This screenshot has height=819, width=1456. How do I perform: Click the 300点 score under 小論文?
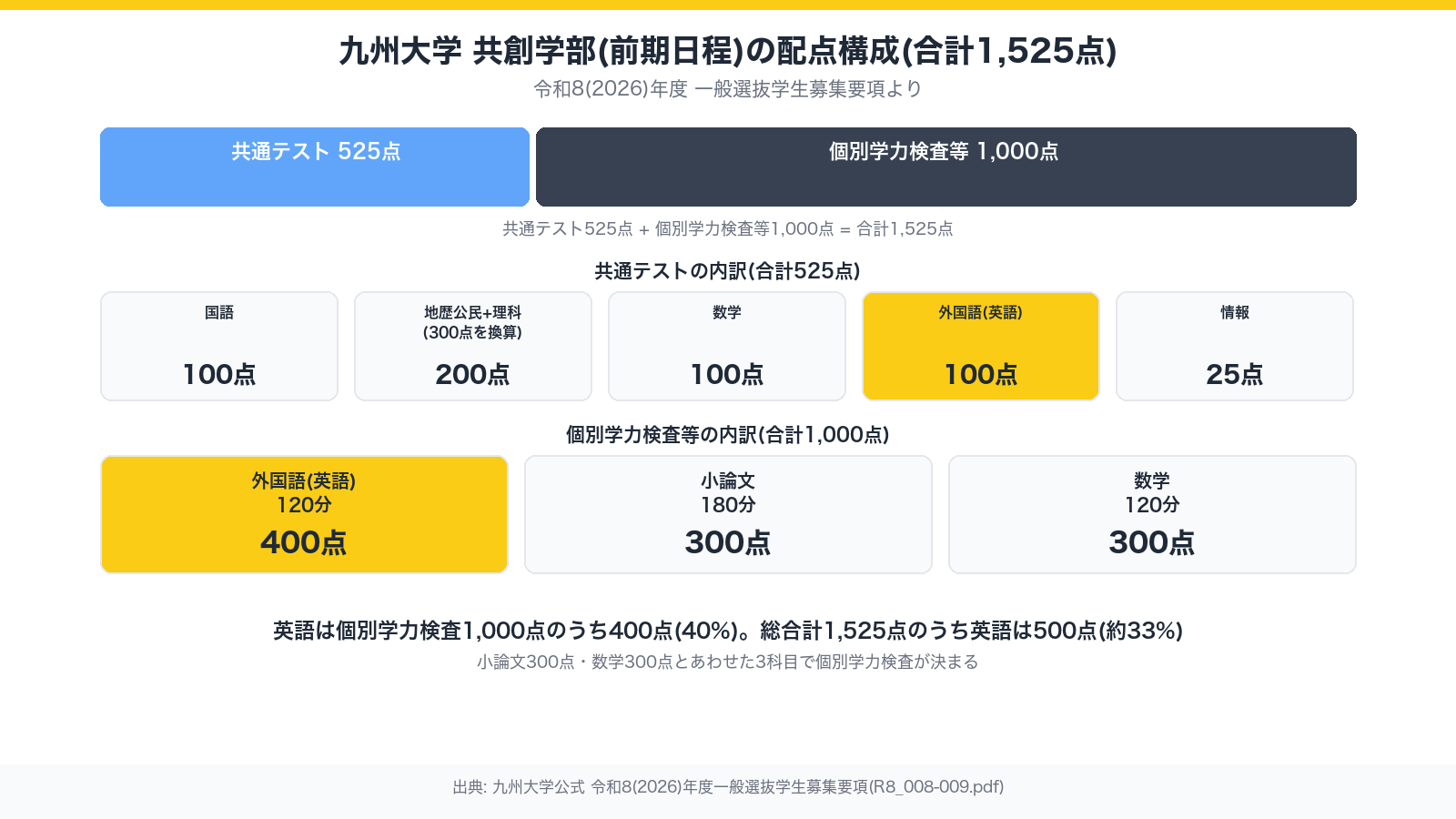point(728,542)
